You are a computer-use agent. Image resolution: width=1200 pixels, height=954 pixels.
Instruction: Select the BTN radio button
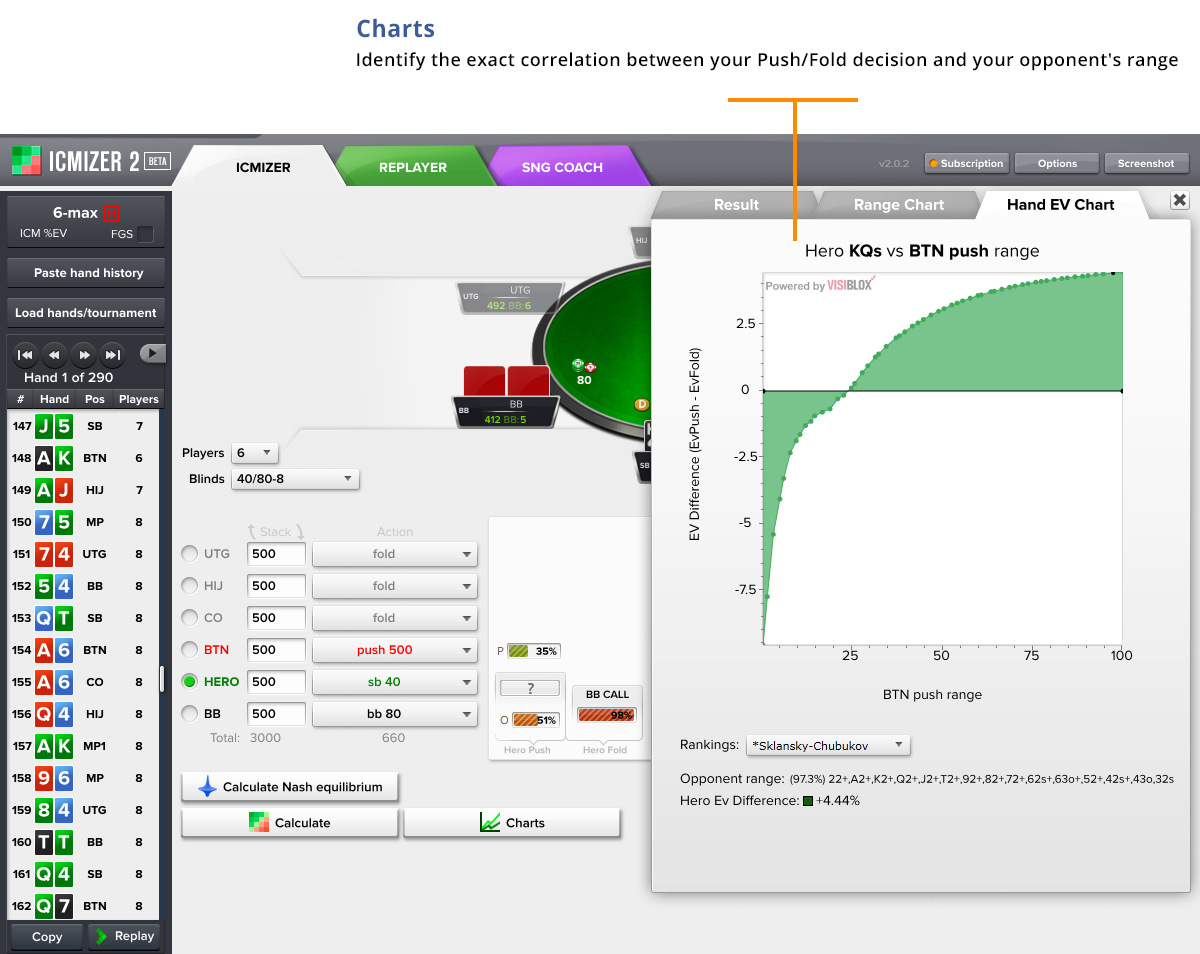189,650
